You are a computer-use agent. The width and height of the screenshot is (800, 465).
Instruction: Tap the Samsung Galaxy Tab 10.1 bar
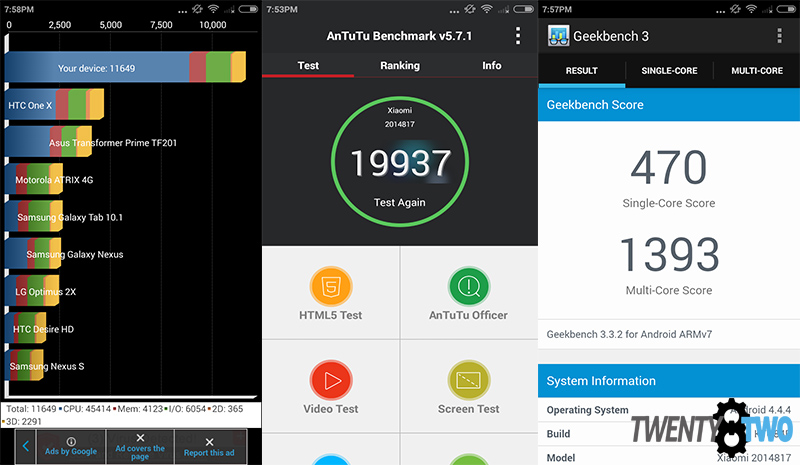click(x=34, y=216)
